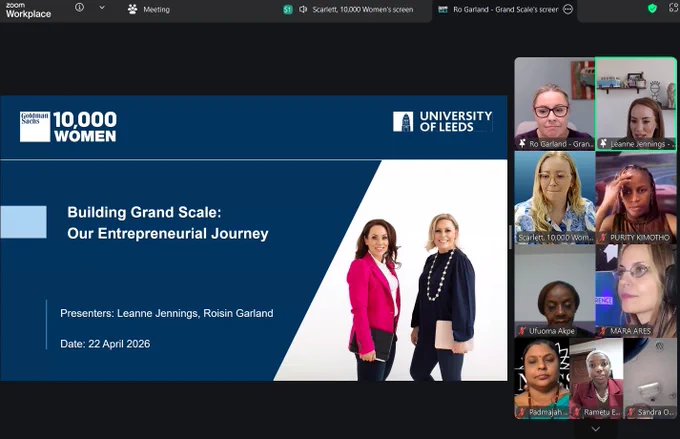The height and width of the screenshot is (439, 680).
Task: Select Padmajah's video thumbnail
Action: pos(541,378)
